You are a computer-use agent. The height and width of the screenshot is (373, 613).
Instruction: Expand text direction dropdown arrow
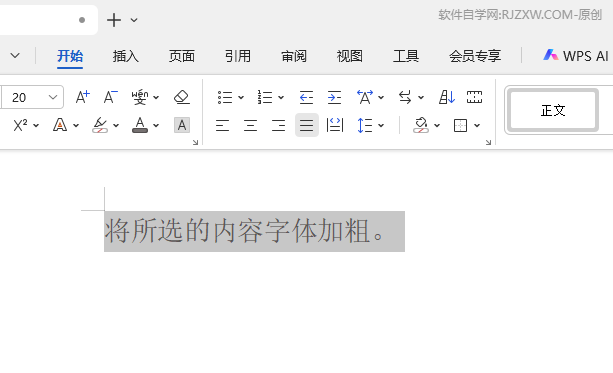(x=421, y=97)
